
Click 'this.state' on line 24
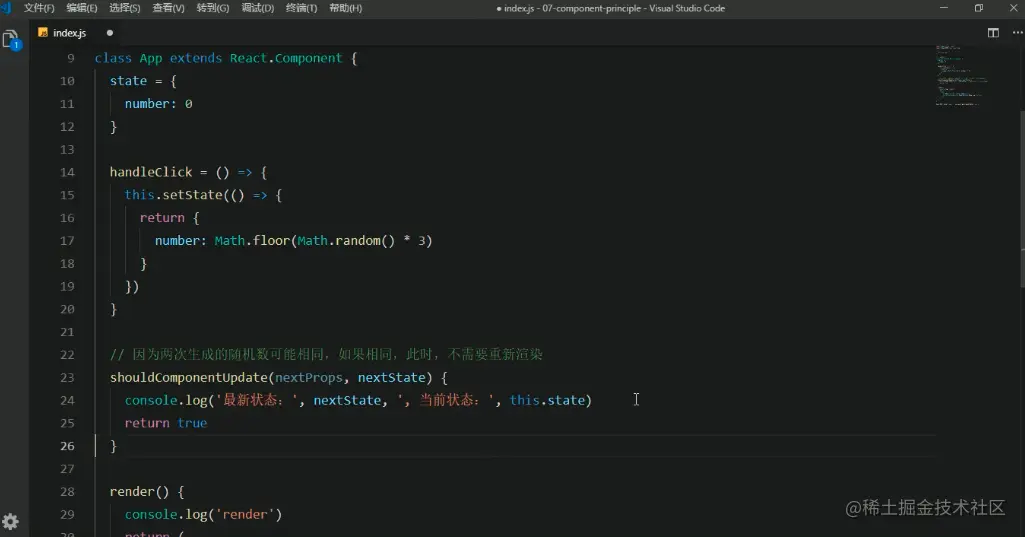click(x=547, y=400)
